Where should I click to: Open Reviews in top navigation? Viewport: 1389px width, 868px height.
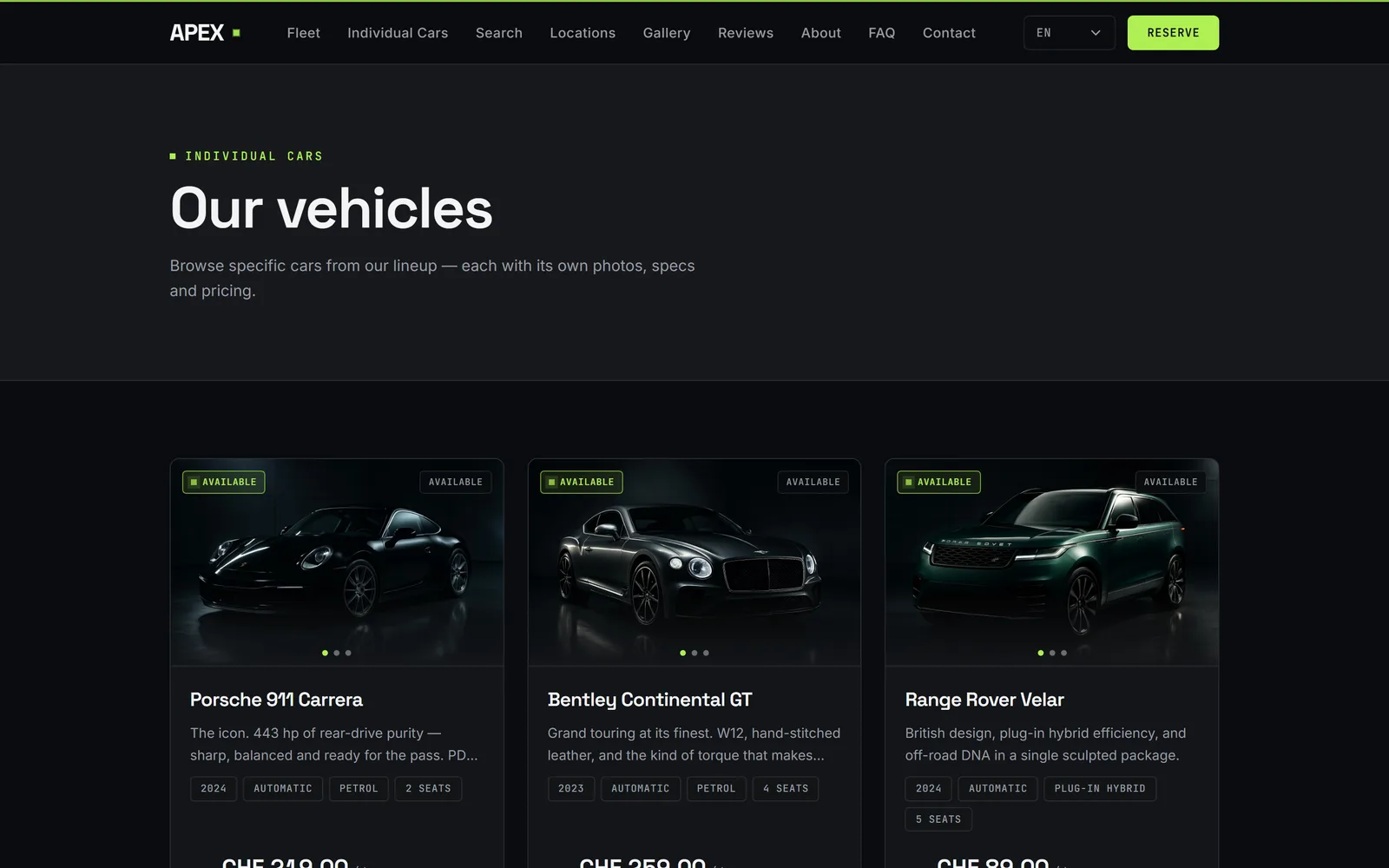[x=746, y=33]
